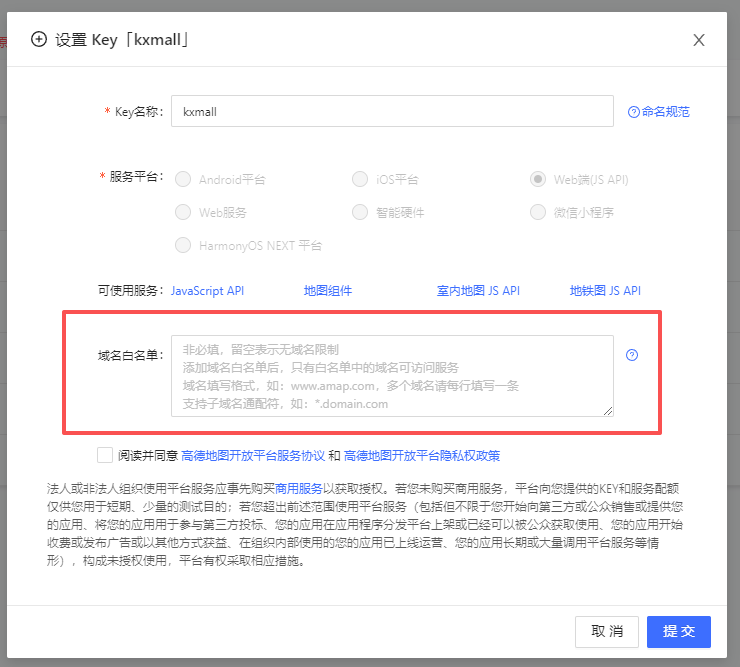Check the 阅读并同意 agreement checkbox
This screenshot has width=740, height=667.
105,455
